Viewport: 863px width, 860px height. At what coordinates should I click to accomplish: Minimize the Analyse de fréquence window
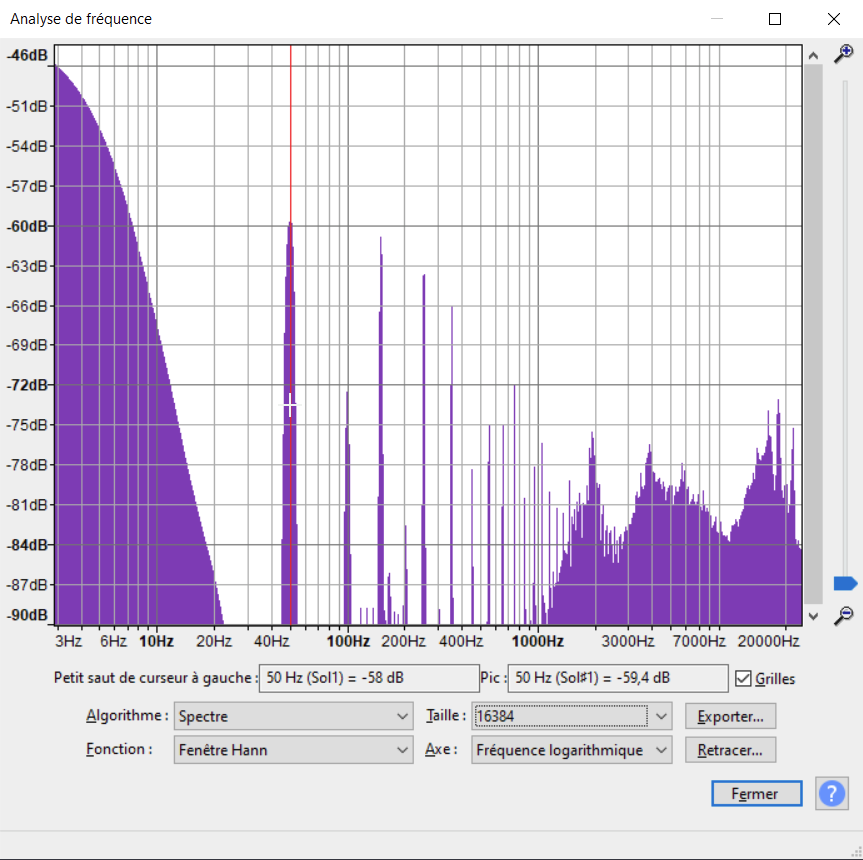pos(717,19)
